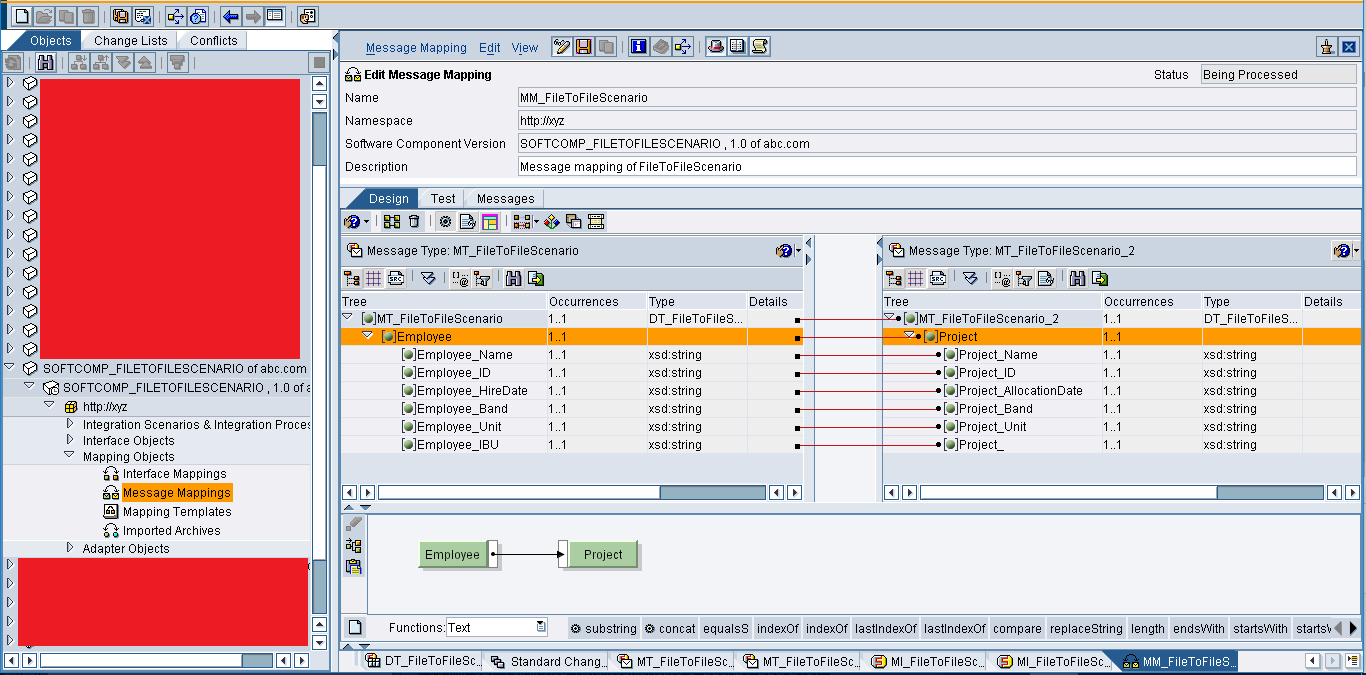Toggle the tree view icon in the source panel toolbar
Image resolution: width=1366 pixels, height=675 pixels.
(x=352, y=278)
